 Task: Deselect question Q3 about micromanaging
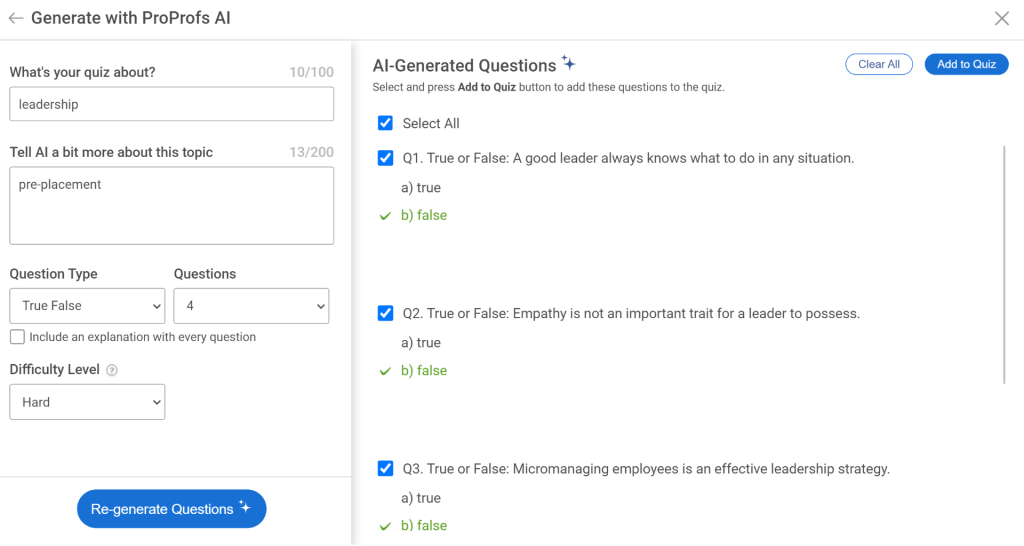coord(385,468)
